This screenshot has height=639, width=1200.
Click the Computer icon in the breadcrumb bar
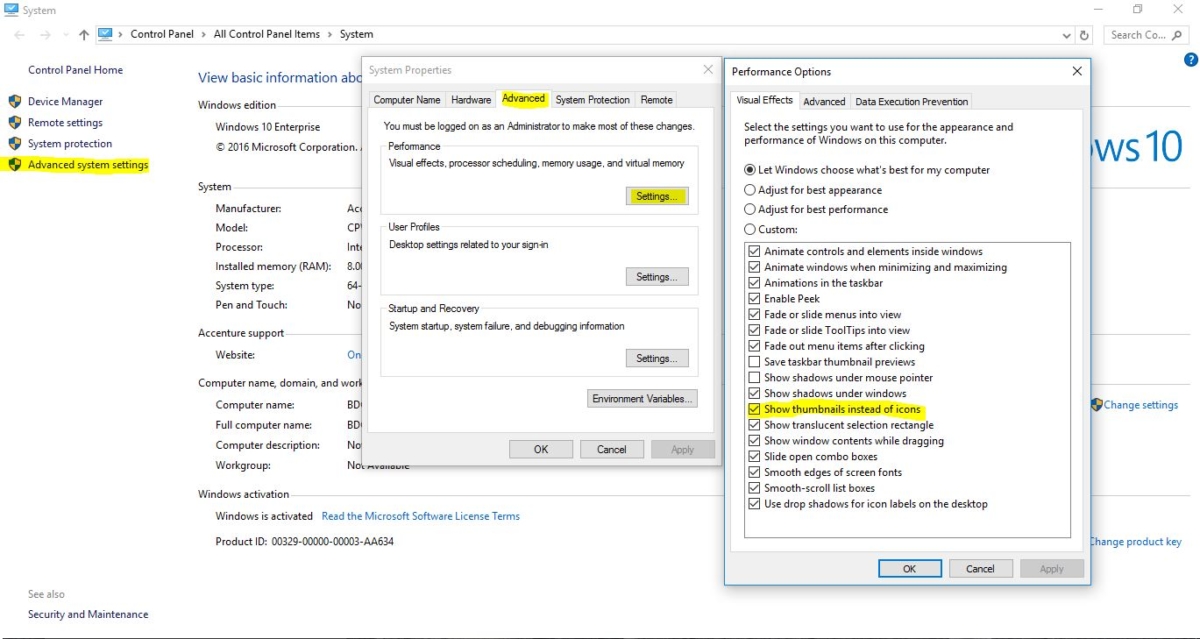point(106,33)
